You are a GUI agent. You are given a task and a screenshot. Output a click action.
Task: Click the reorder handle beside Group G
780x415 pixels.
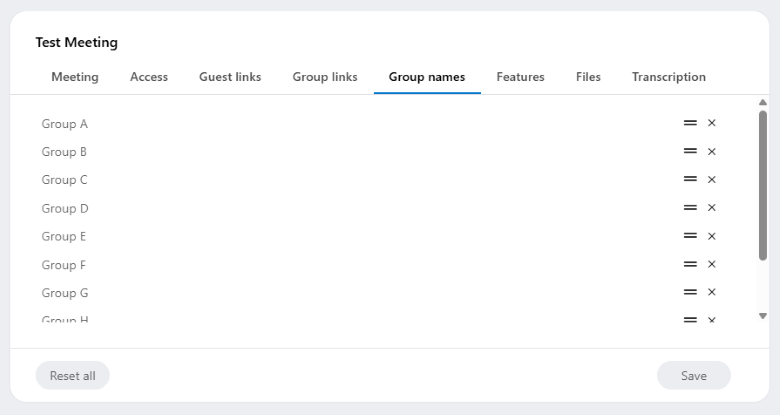pos(690,292)
